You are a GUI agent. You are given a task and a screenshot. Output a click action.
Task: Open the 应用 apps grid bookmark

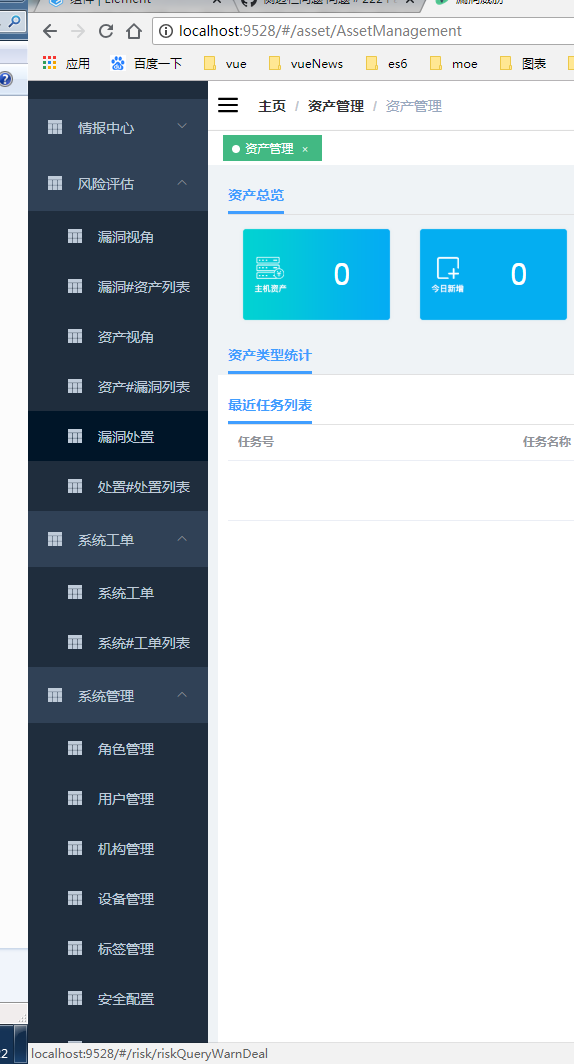[x=66, y=64]
